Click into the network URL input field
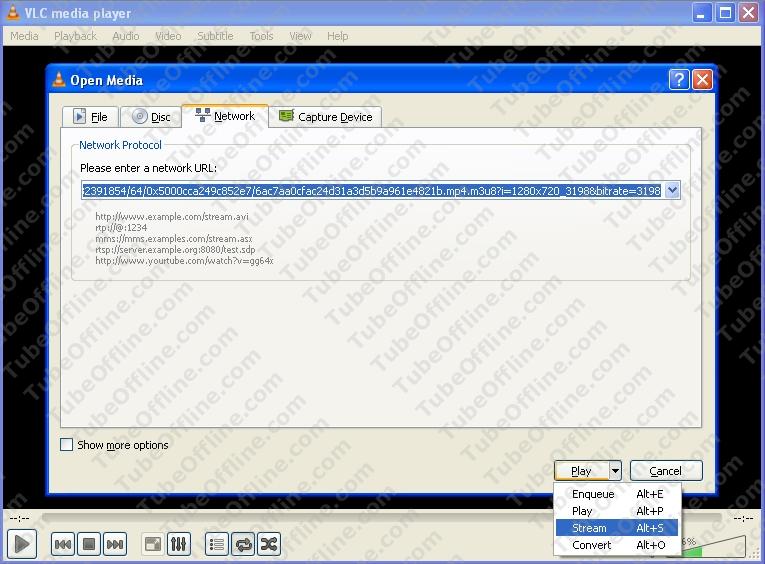Viewport: 765px width, 564px height. tap(373, 190)
